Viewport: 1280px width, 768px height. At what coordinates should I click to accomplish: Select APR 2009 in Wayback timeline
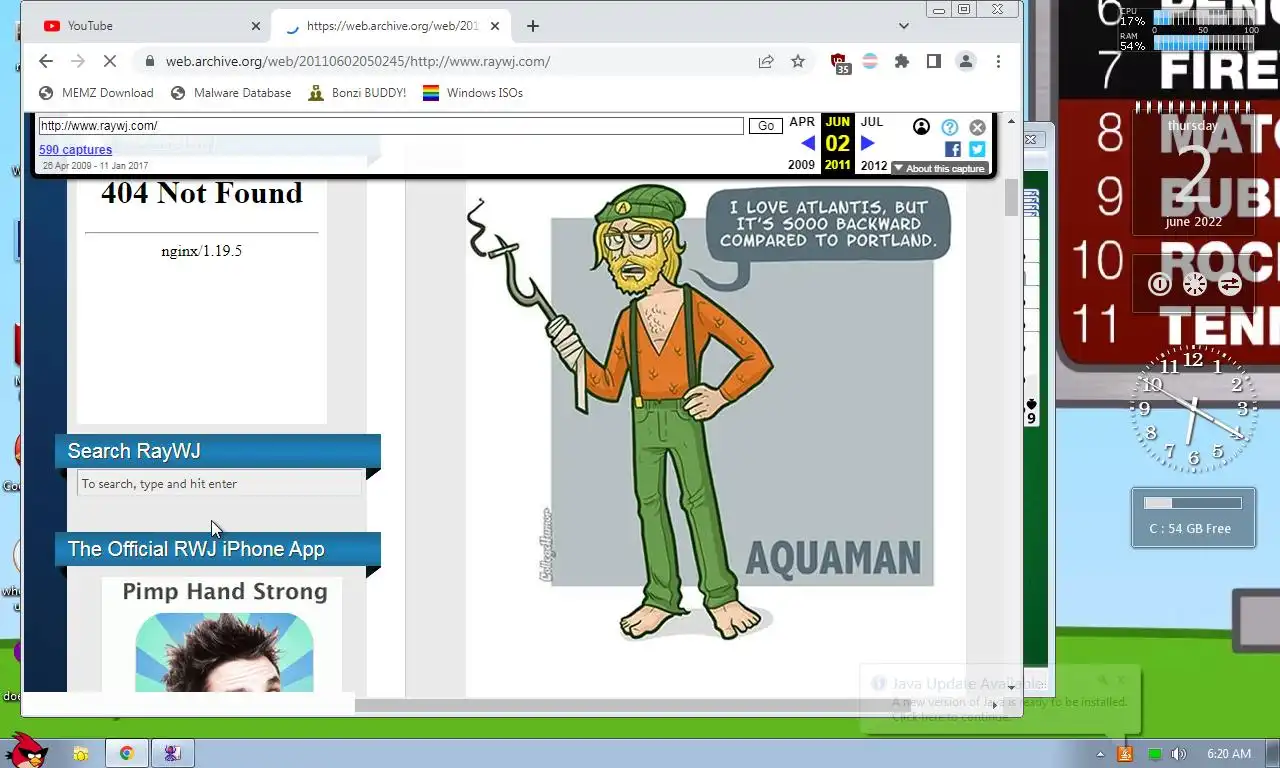802,143
